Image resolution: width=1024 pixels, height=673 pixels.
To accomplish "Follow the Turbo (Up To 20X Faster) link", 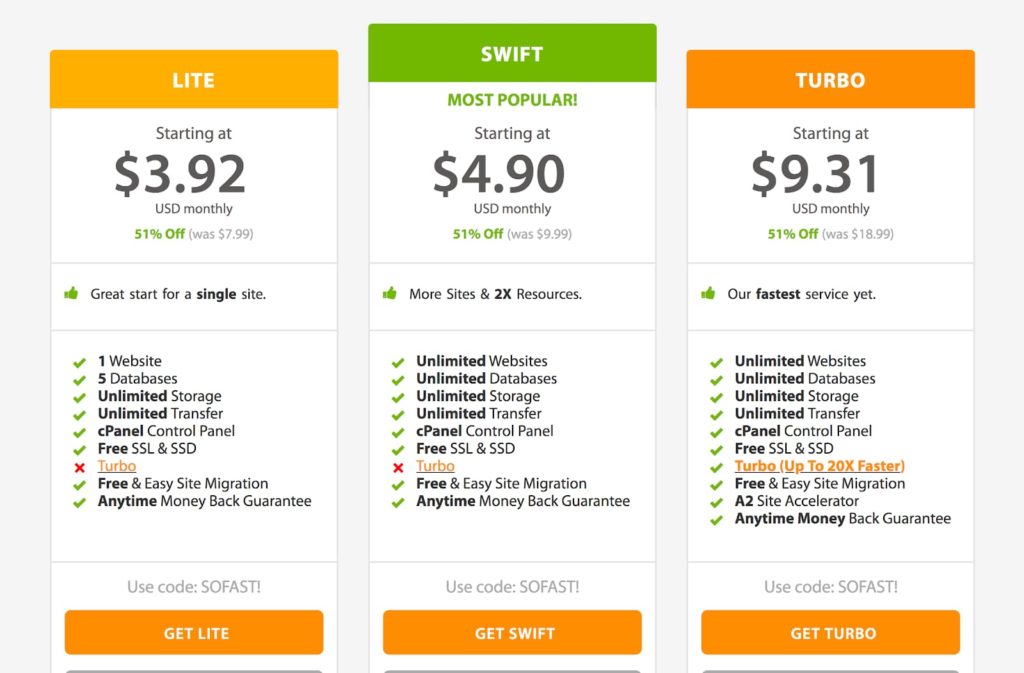I will click(x=820, y=466).
